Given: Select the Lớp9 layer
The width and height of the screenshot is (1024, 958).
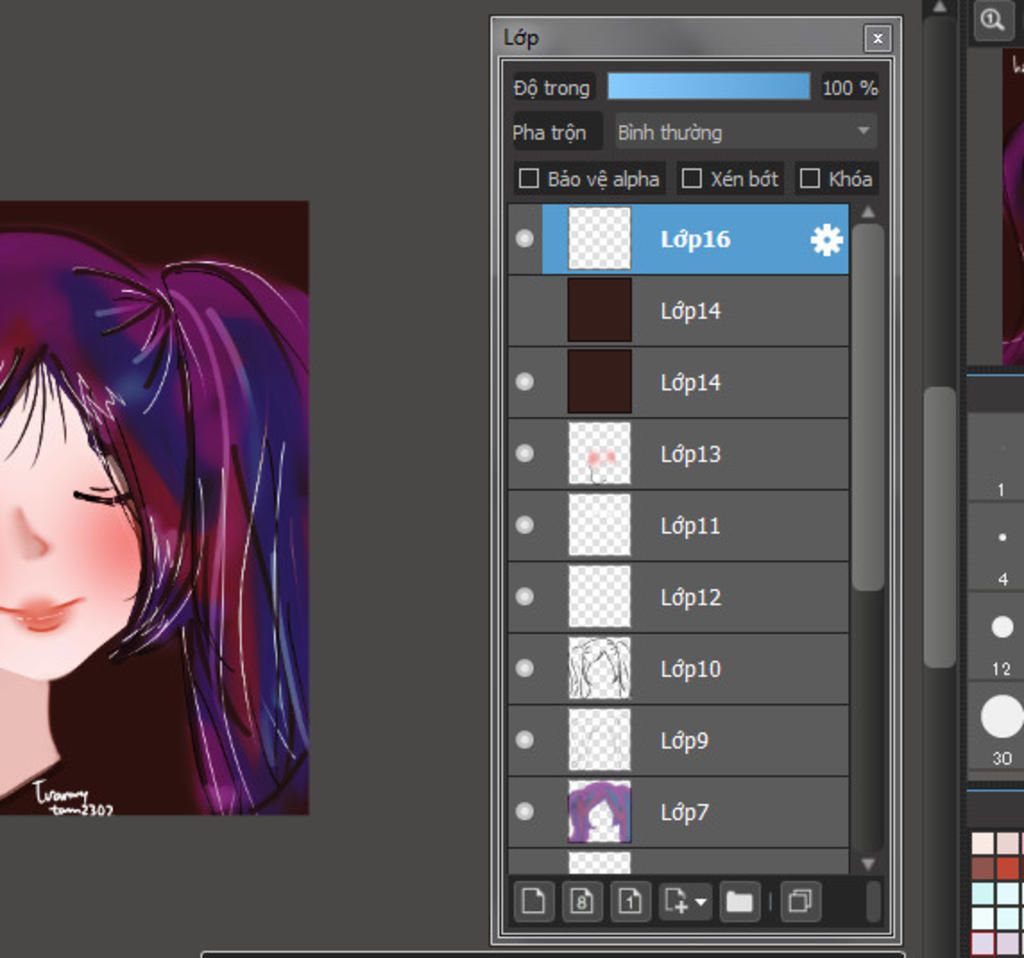Looking at the screenshot, I should click(x=679, y=740).
